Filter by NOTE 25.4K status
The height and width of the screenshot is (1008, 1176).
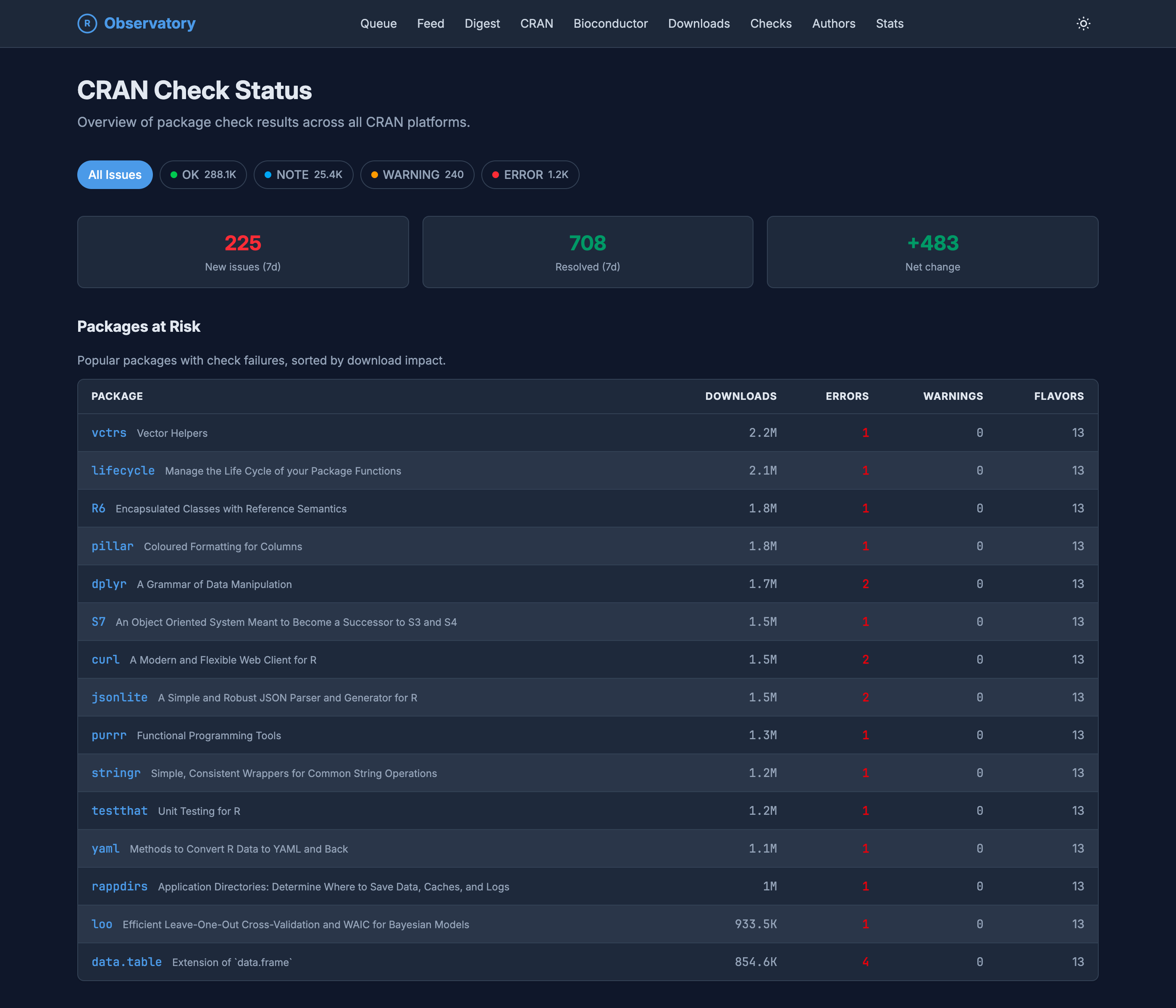pos(303,175)
